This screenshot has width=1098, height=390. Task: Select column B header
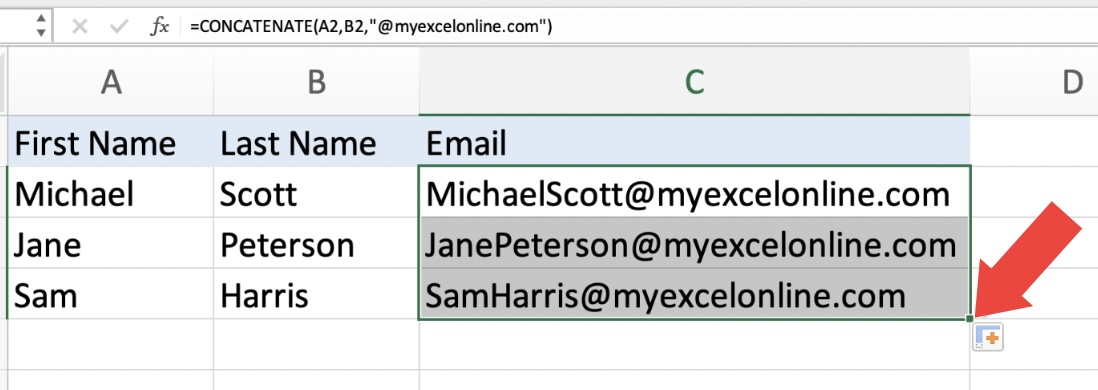tap(317, 83)
